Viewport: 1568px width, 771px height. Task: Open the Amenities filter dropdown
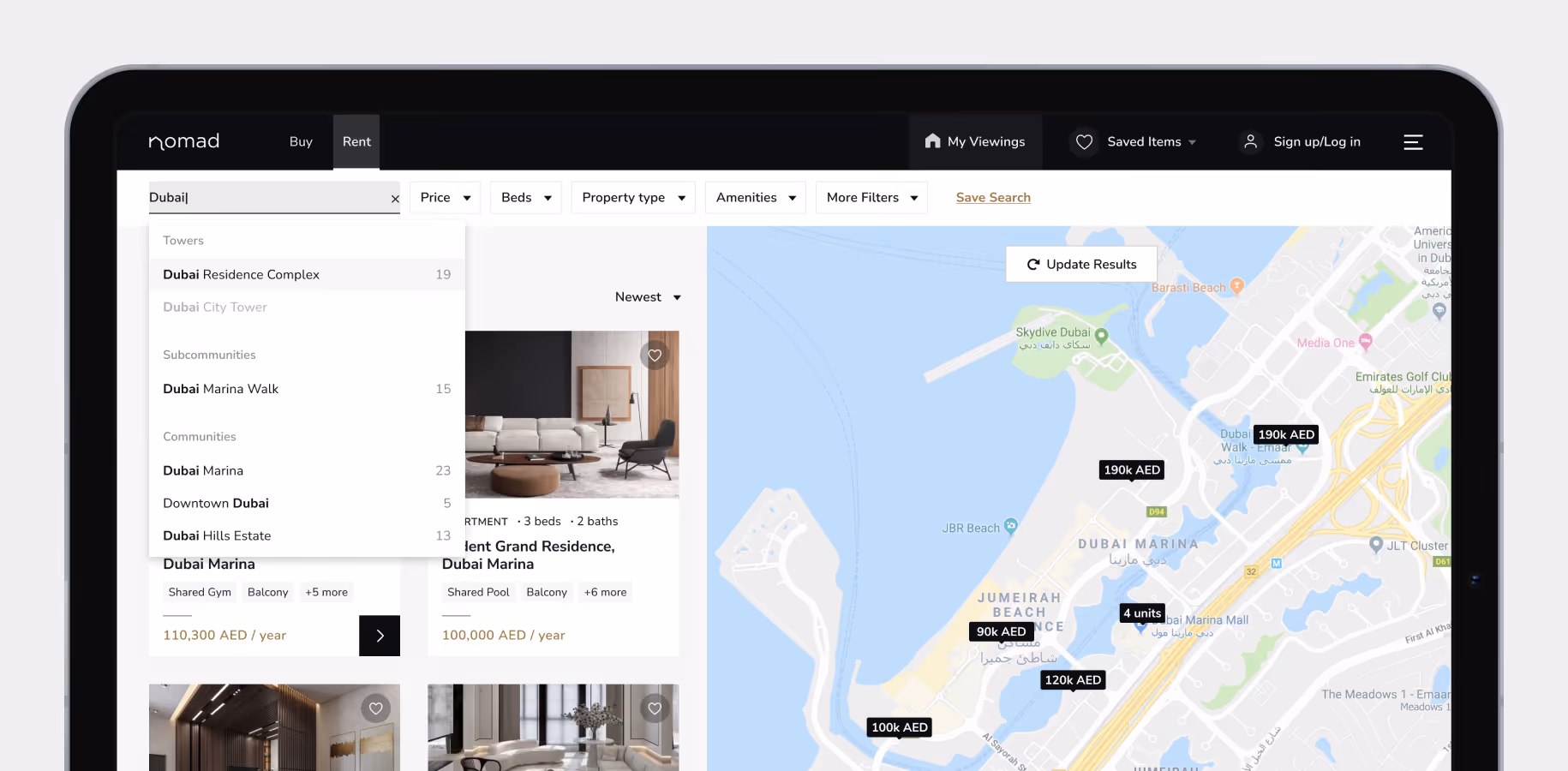[x=756, y=198]
